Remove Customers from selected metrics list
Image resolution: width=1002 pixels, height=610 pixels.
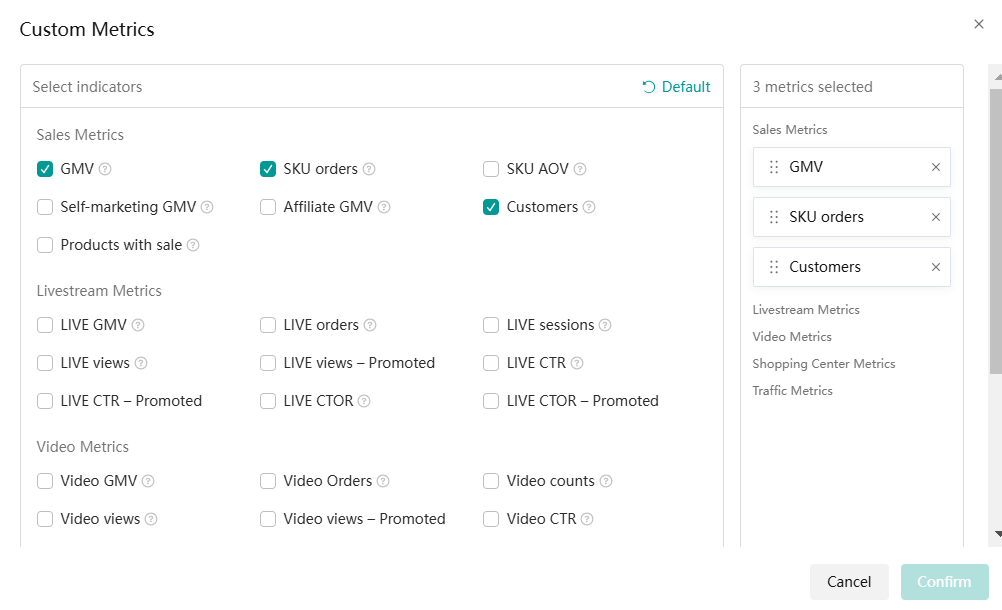(x=936, y=267)
